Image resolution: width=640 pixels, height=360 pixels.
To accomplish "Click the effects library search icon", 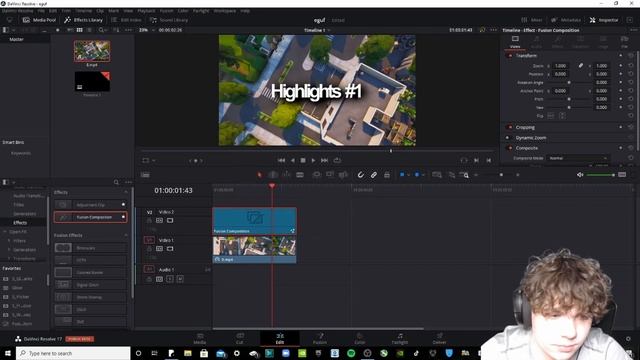I will 116,182.
